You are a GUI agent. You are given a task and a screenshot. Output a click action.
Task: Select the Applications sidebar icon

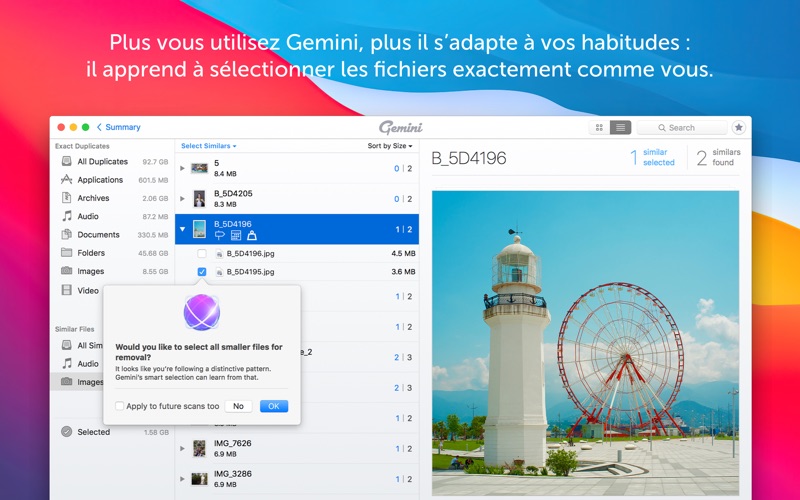click(66, 180)
